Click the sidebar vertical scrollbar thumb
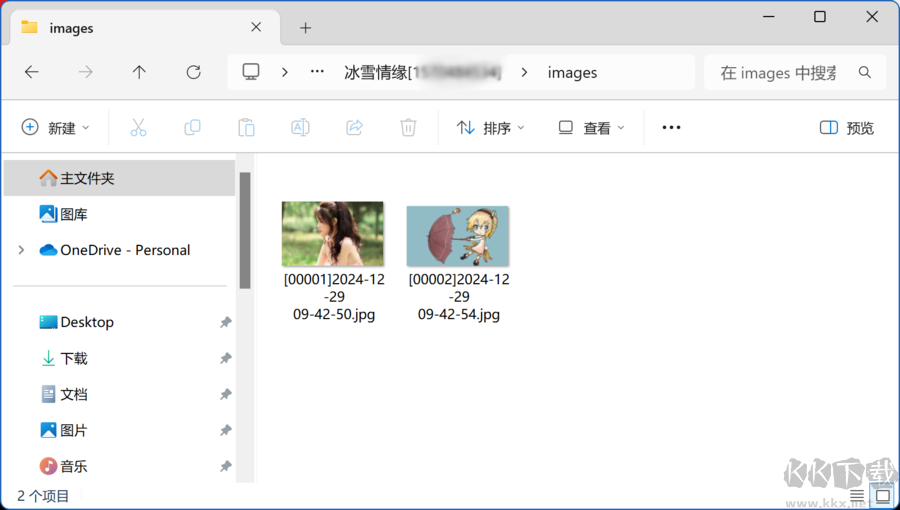 (245, 230)
